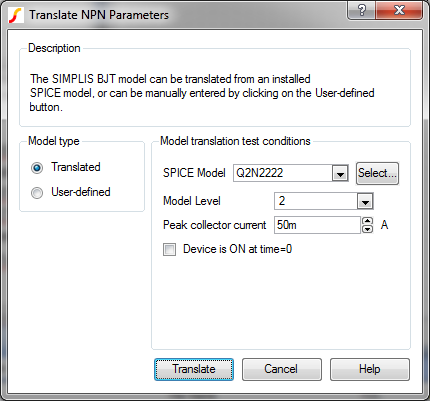The height and width of the screenshot is (401, 430).
Task: Click the Peak collector current field
Action: click(x=317, y=225)
